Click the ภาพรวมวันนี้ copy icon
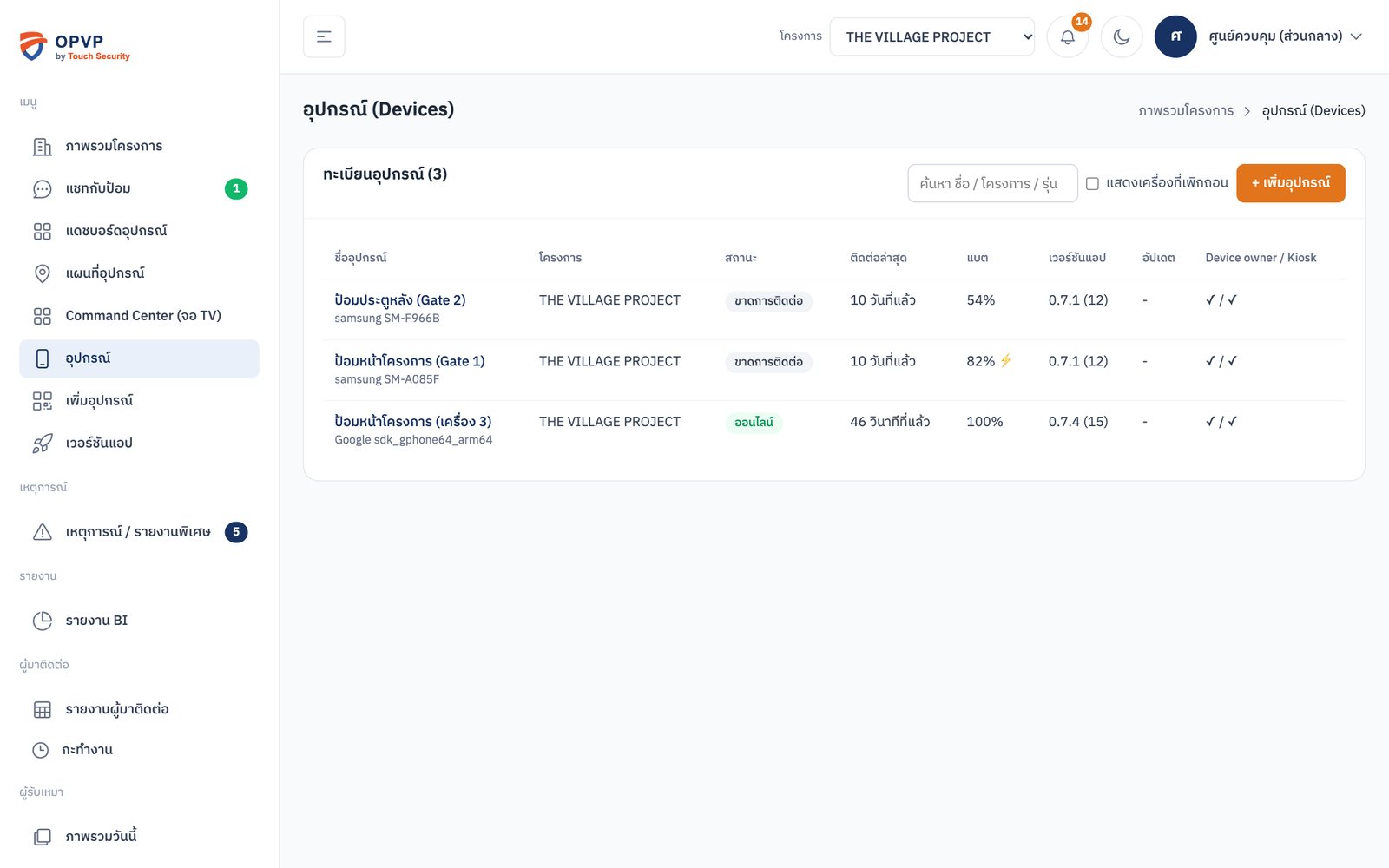The width and height of the screenshot is (1389, 868). pos(42,837)
